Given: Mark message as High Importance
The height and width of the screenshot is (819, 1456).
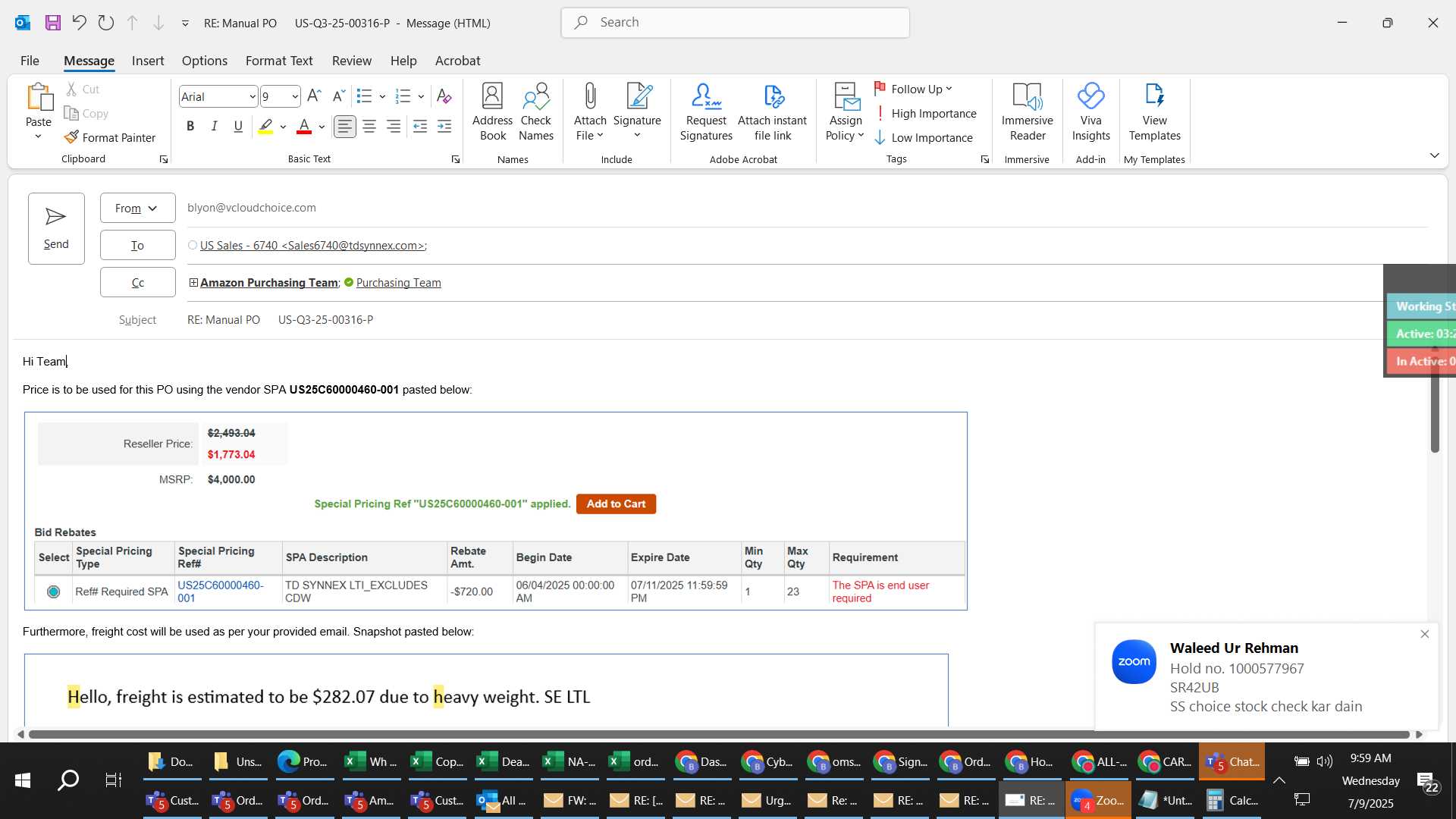Looking at the screenshot, I should [x=925, y=113].
